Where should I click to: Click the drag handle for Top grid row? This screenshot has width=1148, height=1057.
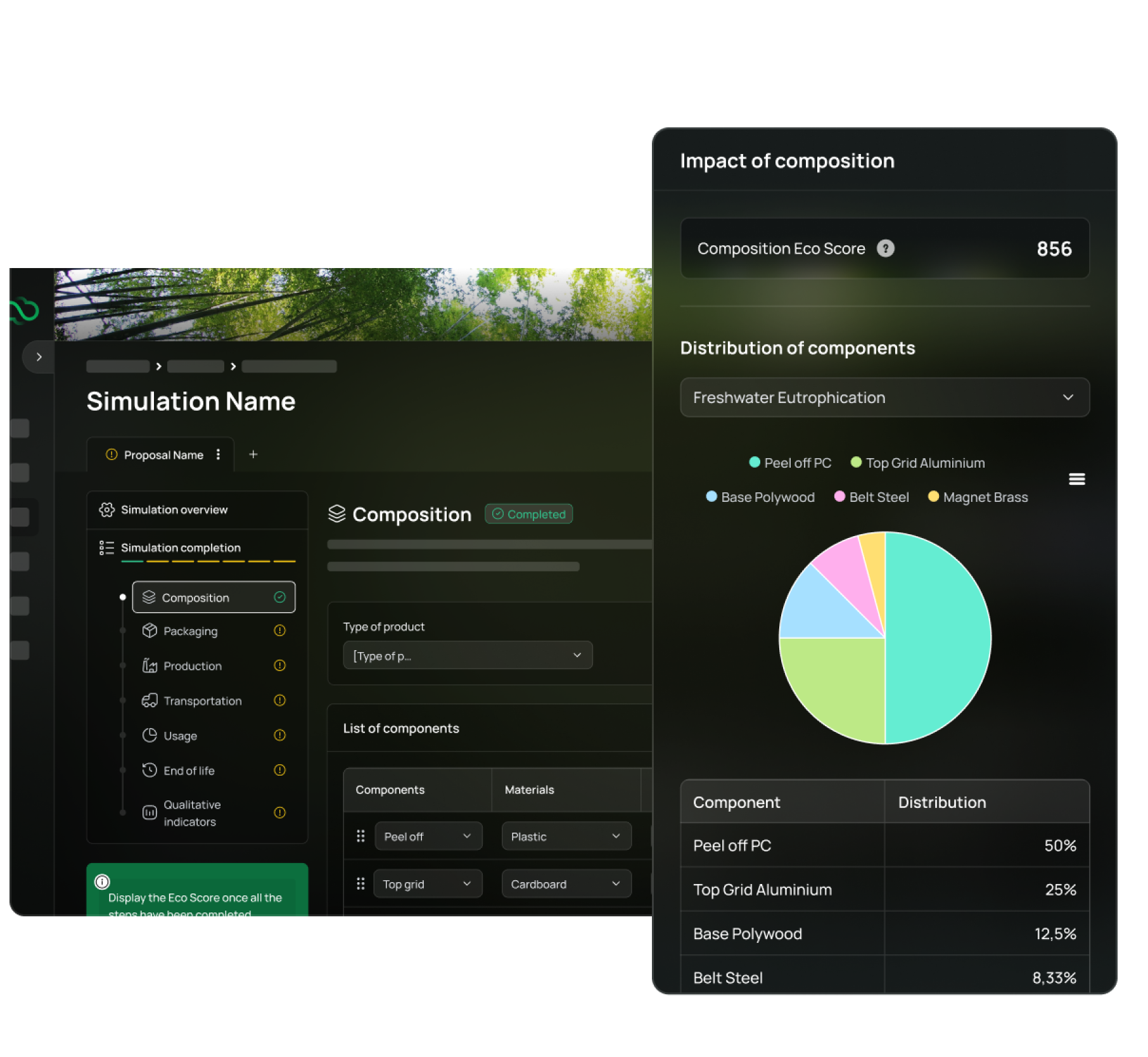[x=360, y=883]
